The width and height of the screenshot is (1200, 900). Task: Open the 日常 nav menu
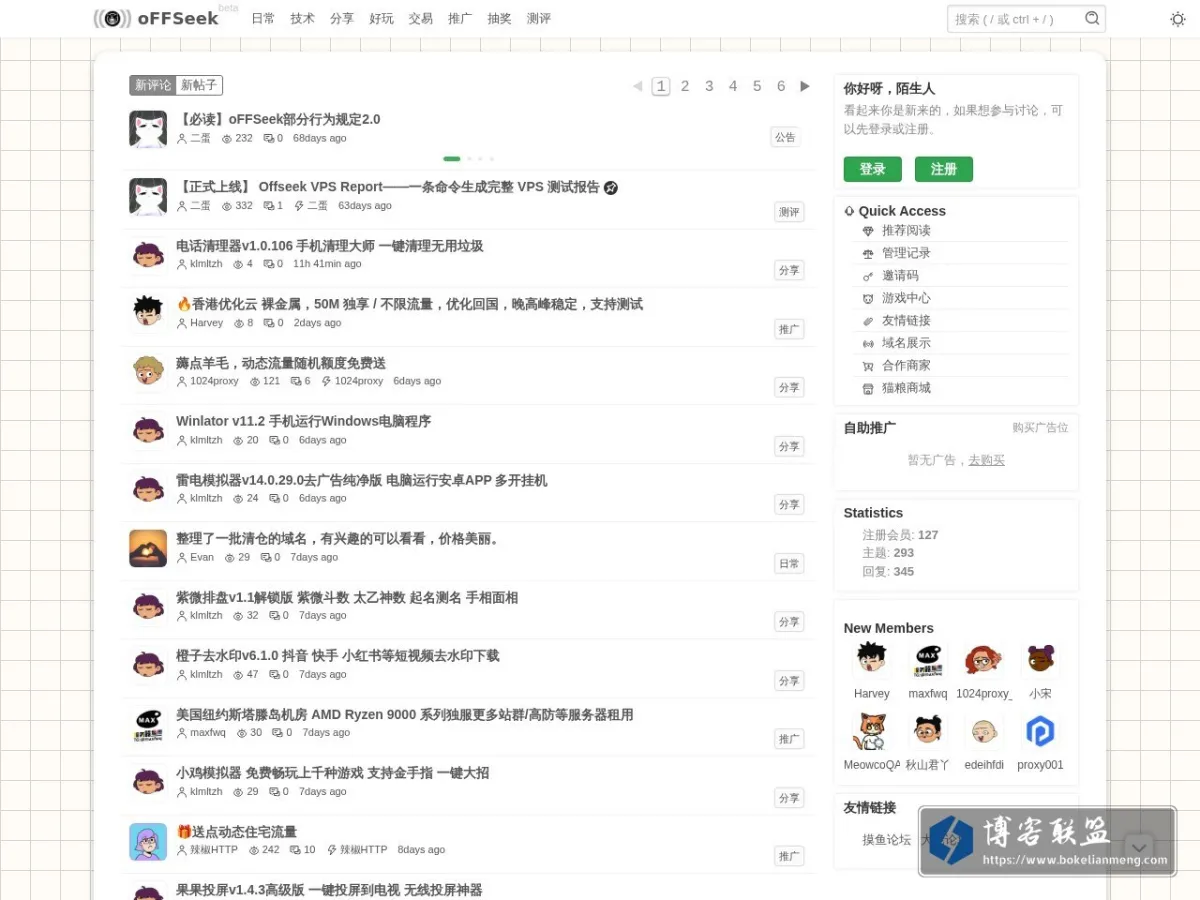(x=263, y=18)
